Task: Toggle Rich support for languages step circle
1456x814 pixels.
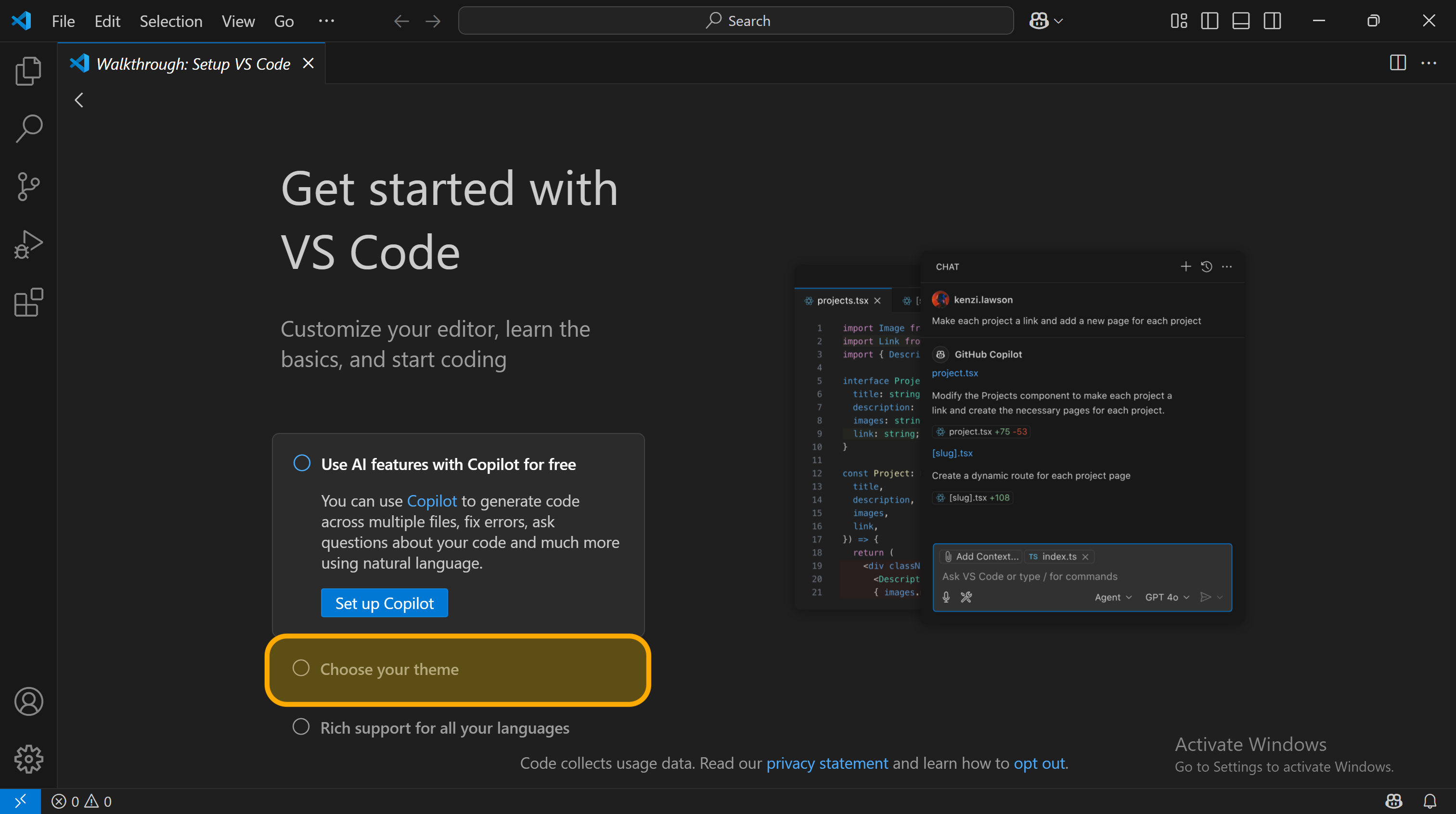Action: 301,726
